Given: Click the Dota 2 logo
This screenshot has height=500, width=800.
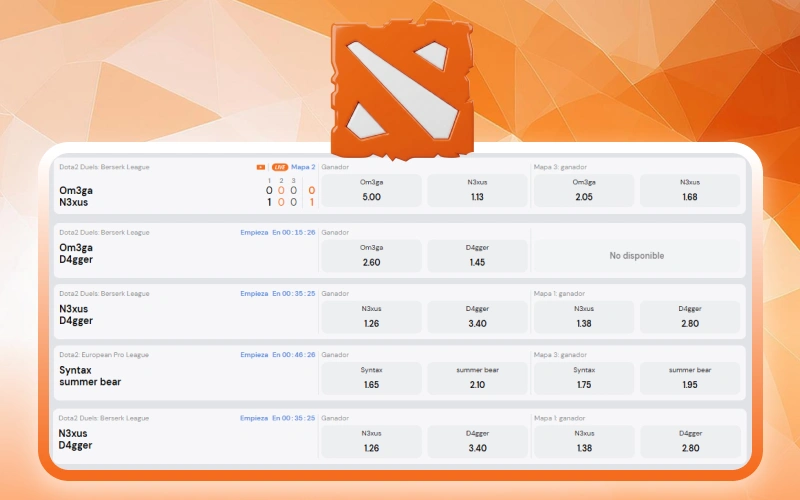Looking at the screenshot, I should point(402,89).
